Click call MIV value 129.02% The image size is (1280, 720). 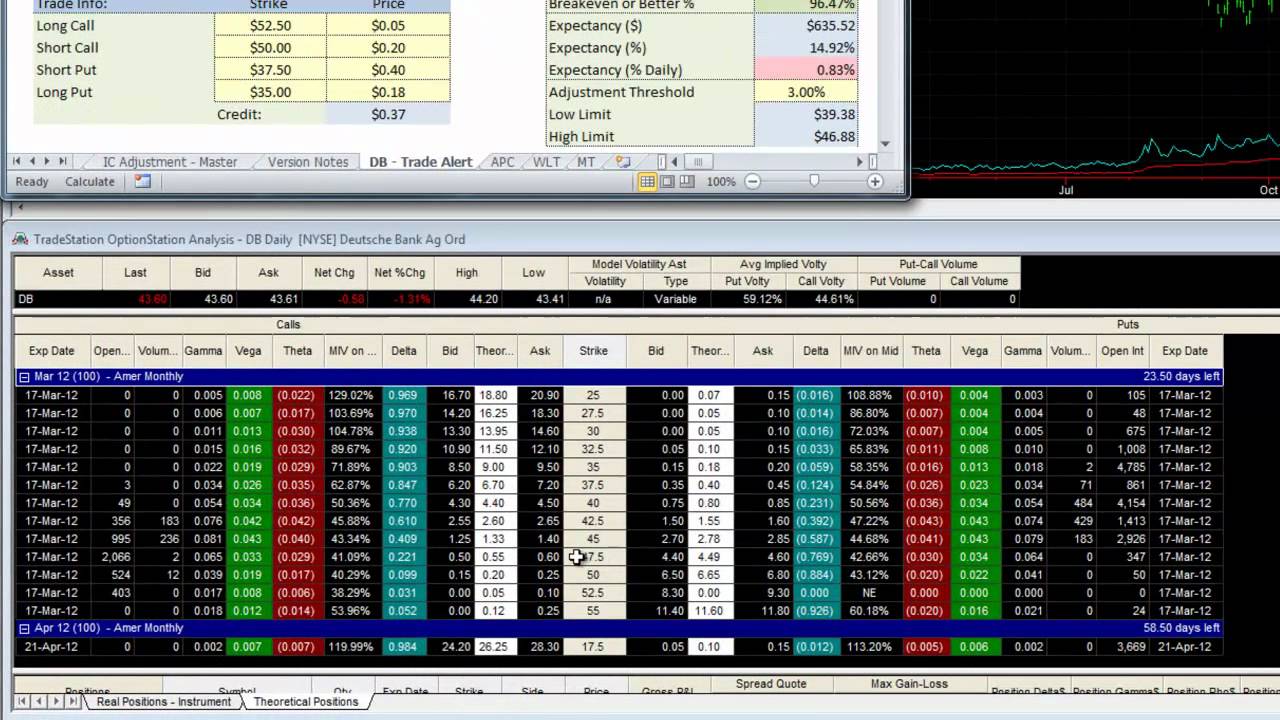point(351,395)
